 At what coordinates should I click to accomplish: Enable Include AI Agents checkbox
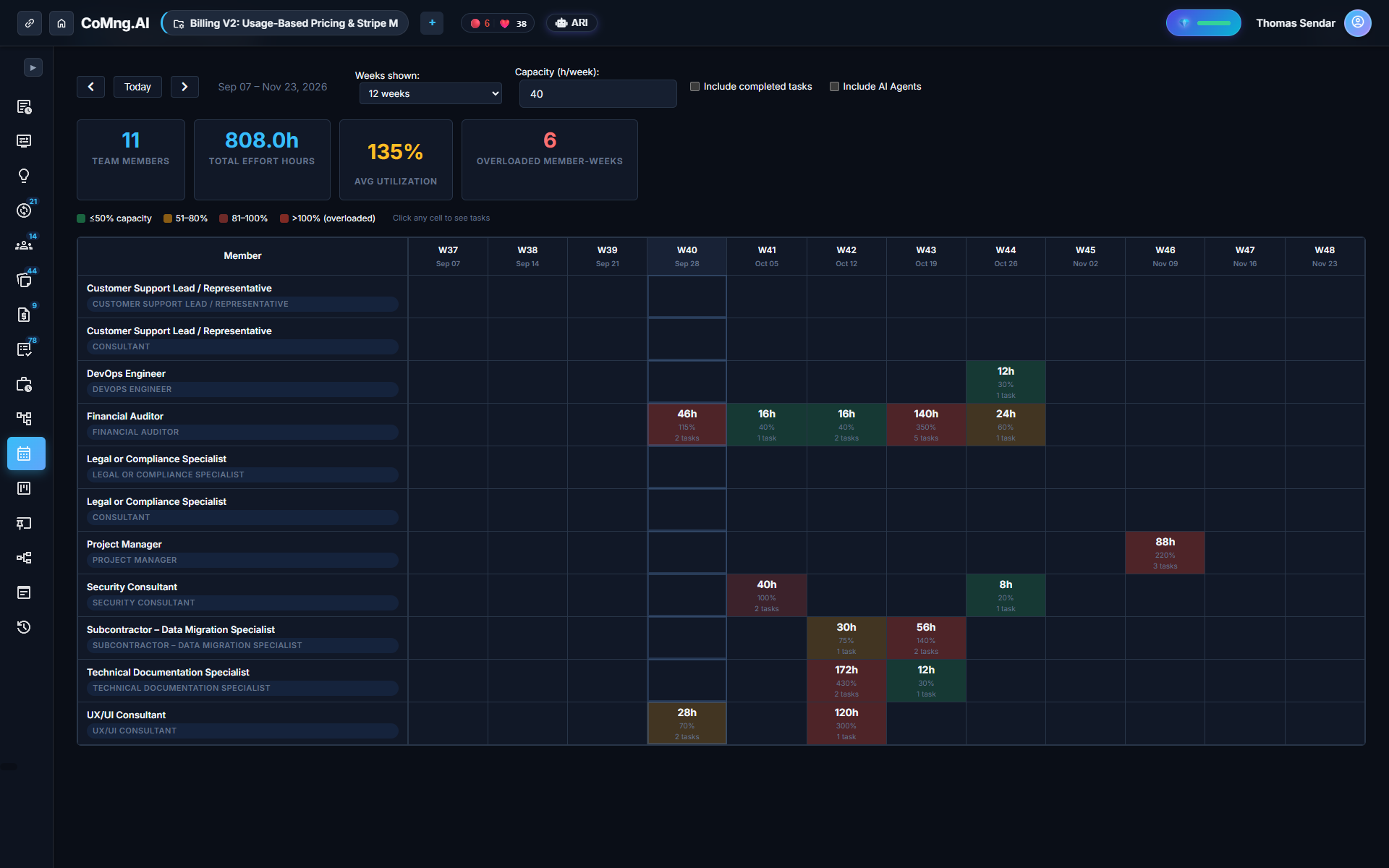click(834, 87)
